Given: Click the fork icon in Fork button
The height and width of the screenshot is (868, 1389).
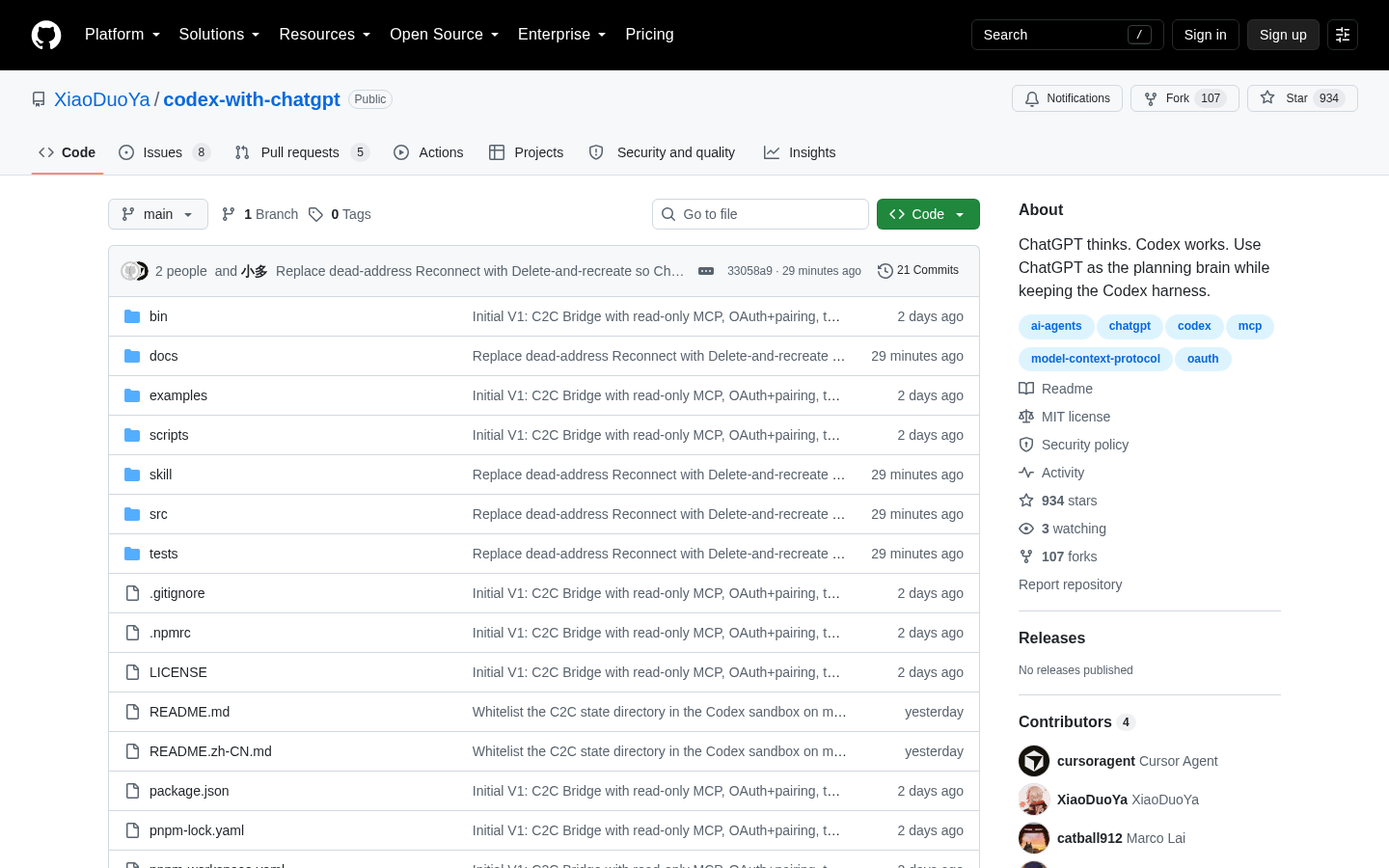Looking at the screenshot, I should (1151, 98).
